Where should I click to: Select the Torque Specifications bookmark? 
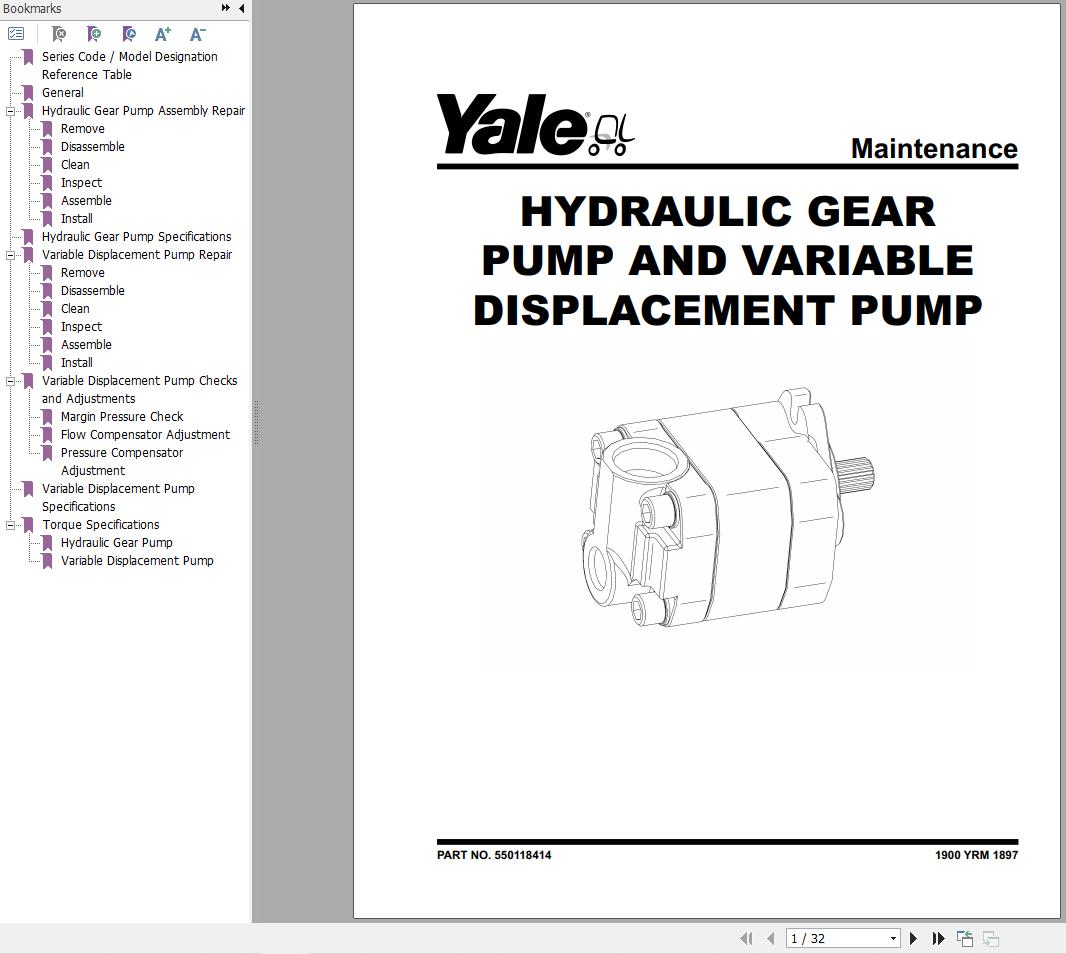[x=101, y=525]
